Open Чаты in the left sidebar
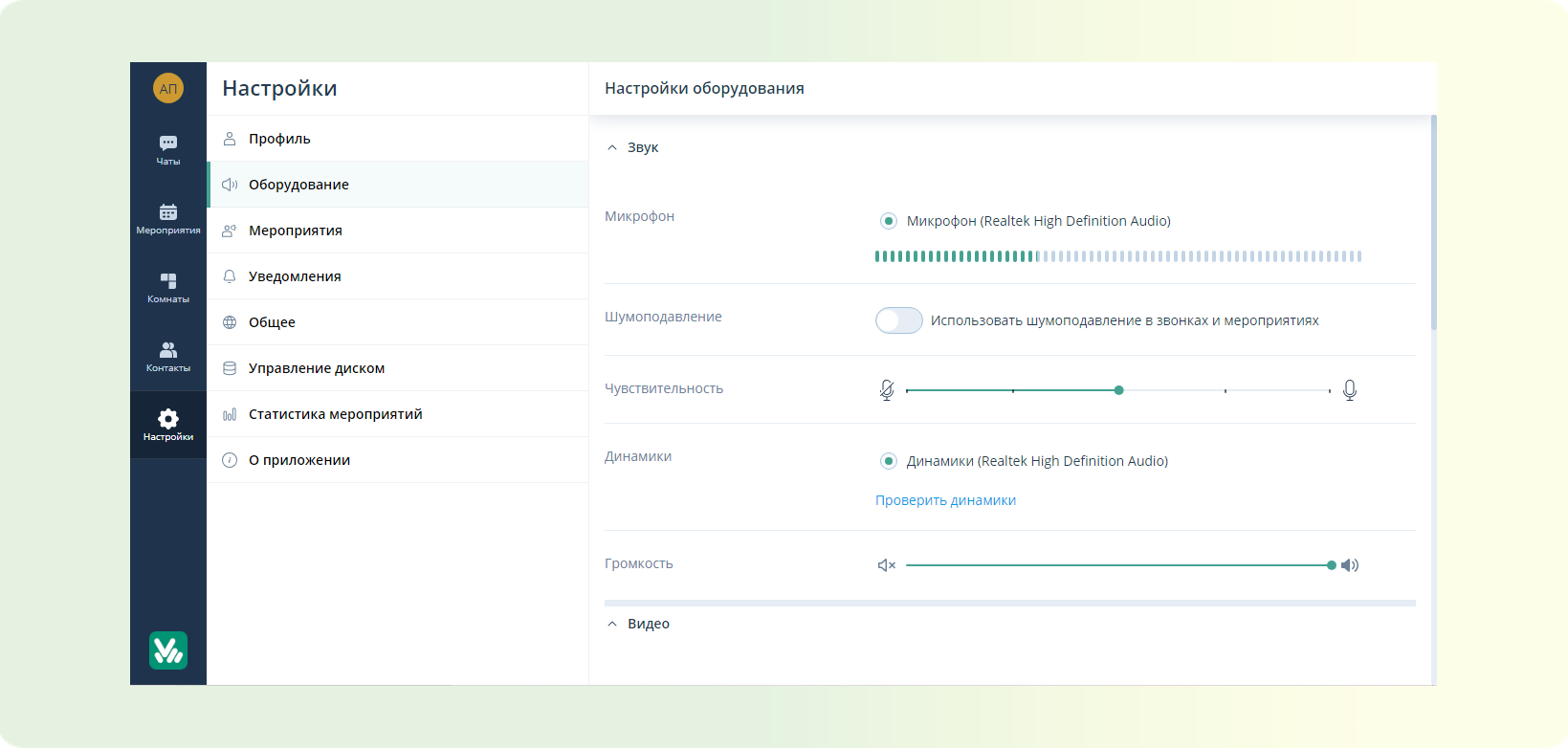 click(168, 149)
